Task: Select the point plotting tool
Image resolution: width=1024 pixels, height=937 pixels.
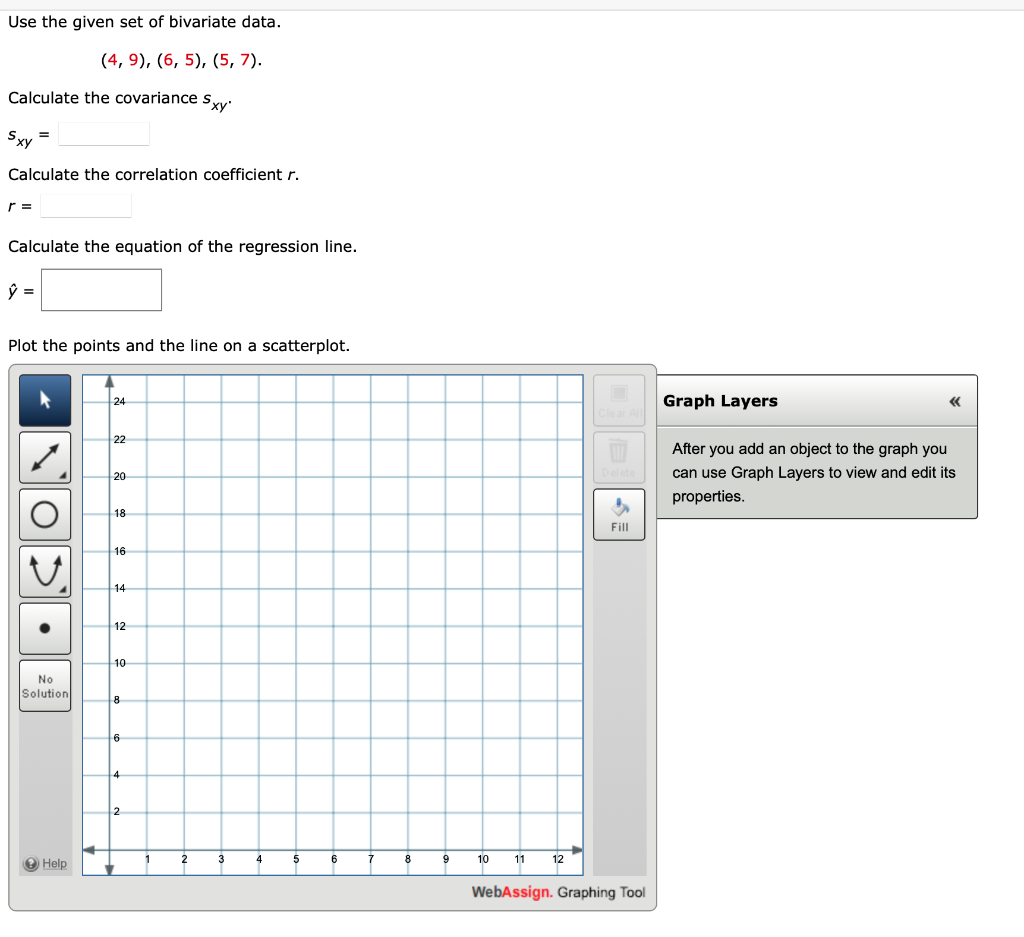Action: [x=45, y=628]
